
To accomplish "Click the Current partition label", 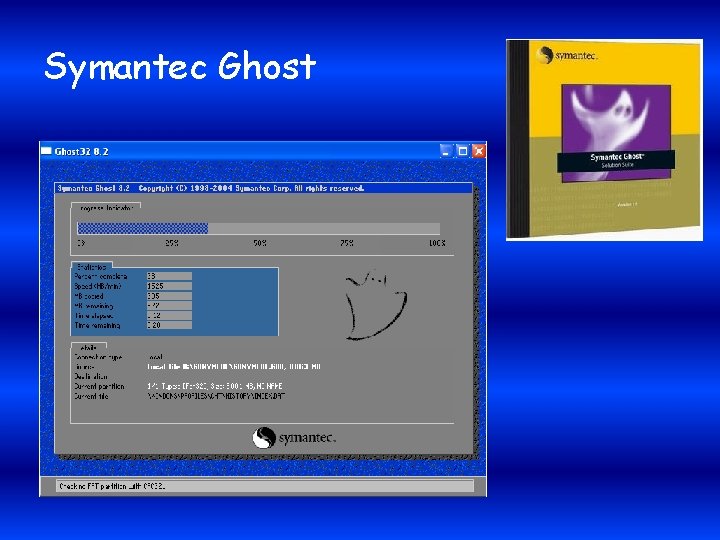I will (x=99, y=386).
